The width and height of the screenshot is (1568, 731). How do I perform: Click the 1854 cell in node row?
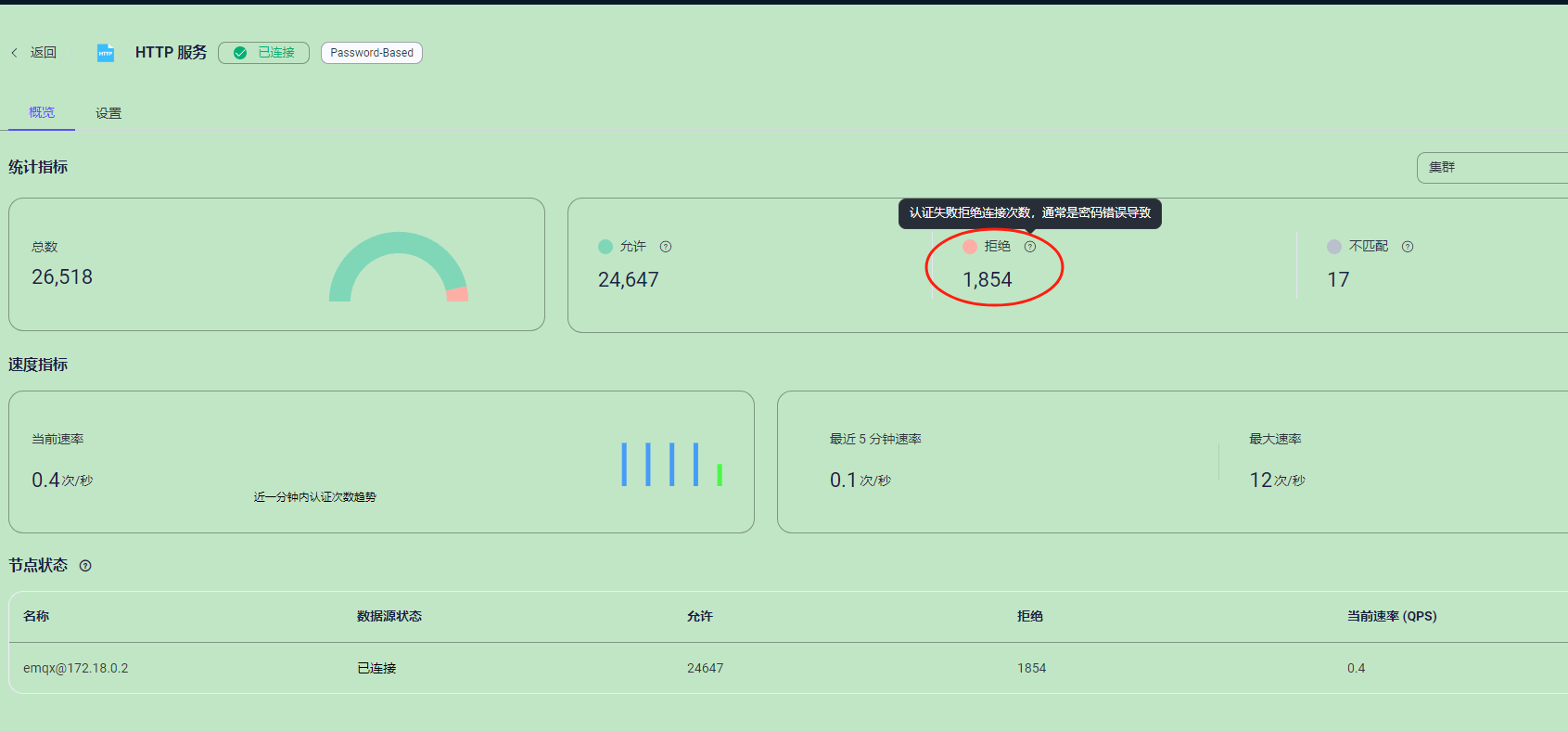click(1031, 668)
